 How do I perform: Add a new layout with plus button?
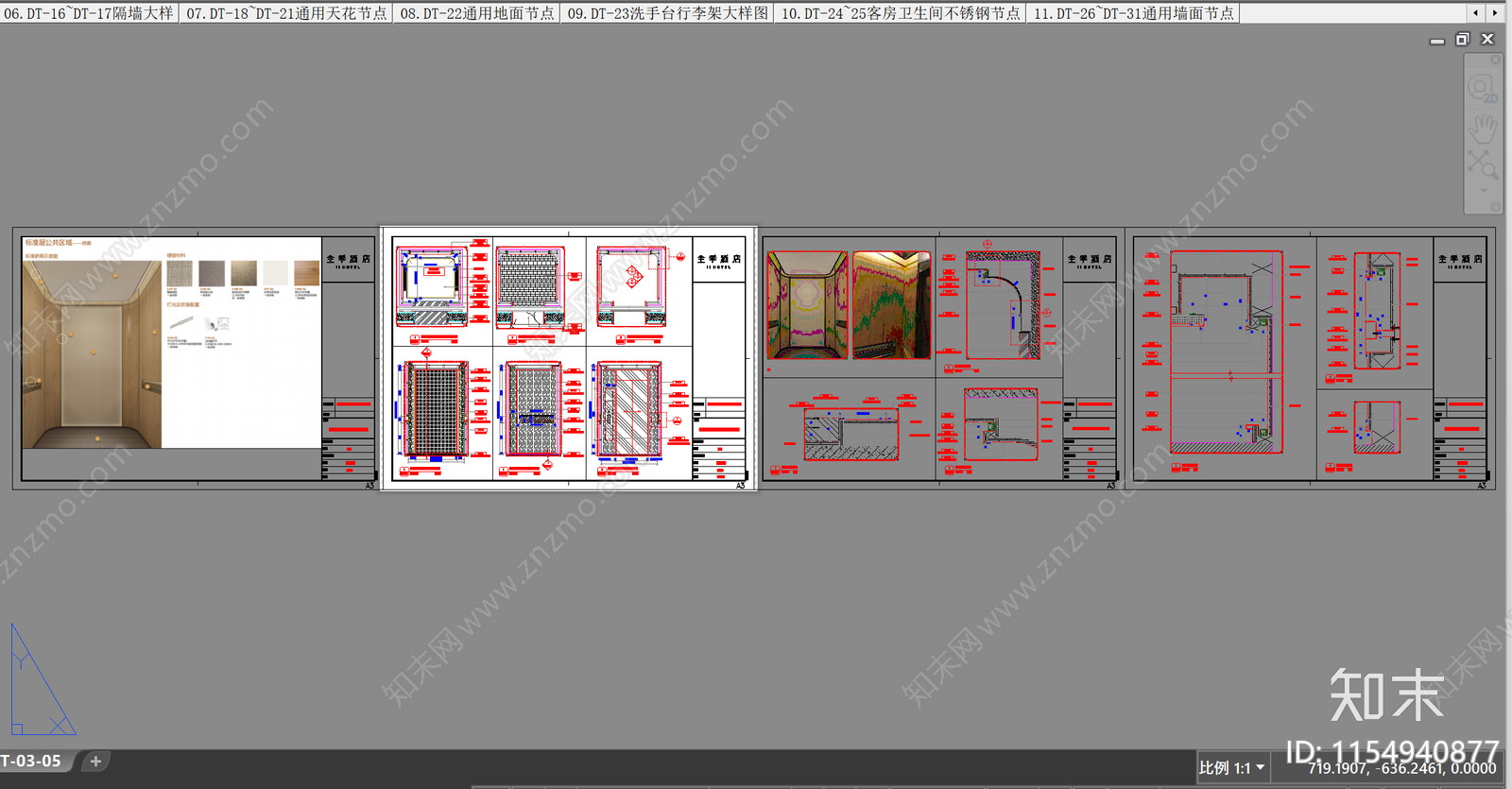95,761
